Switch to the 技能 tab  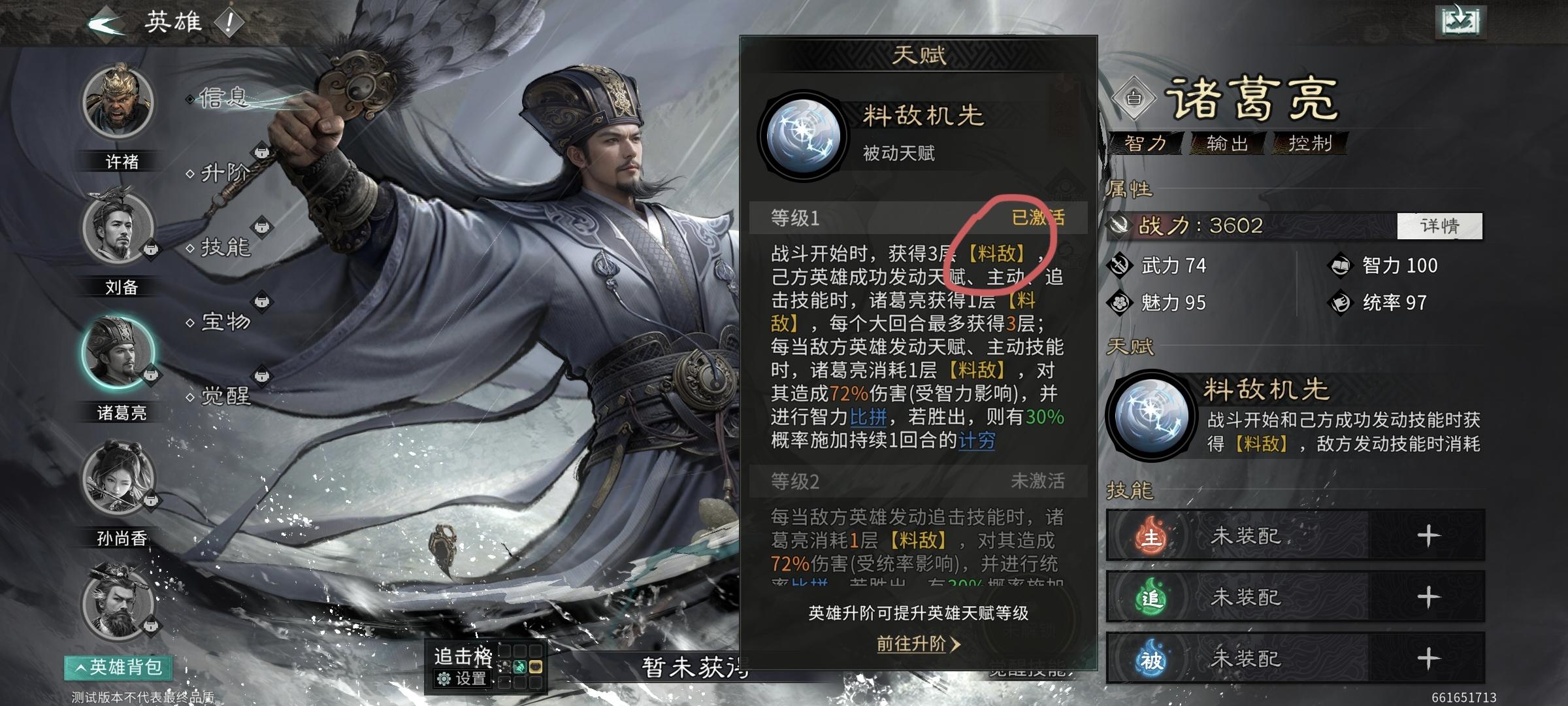click(225, 247)
